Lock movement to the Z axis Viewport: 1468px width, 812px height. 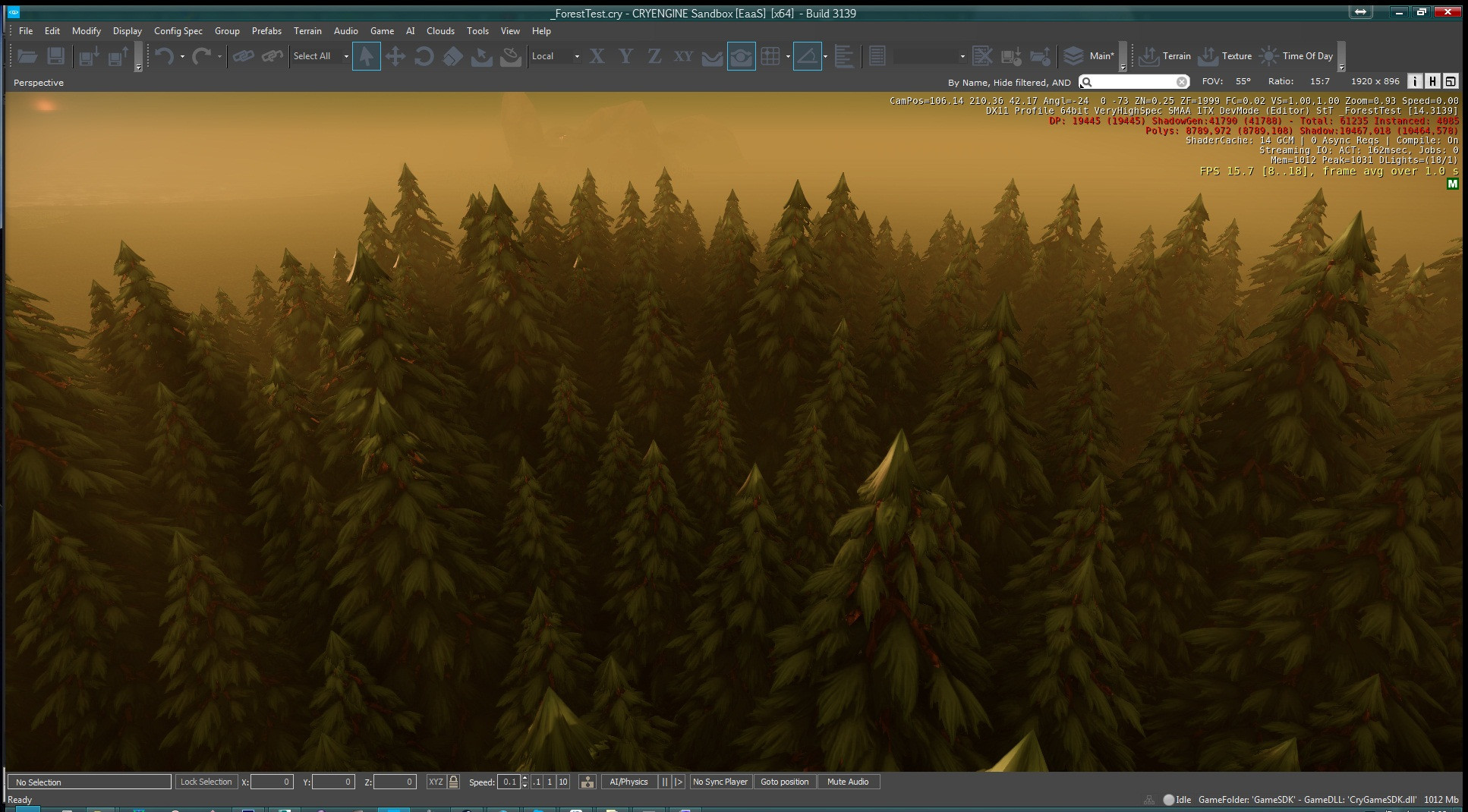click(x=654, y=56)
